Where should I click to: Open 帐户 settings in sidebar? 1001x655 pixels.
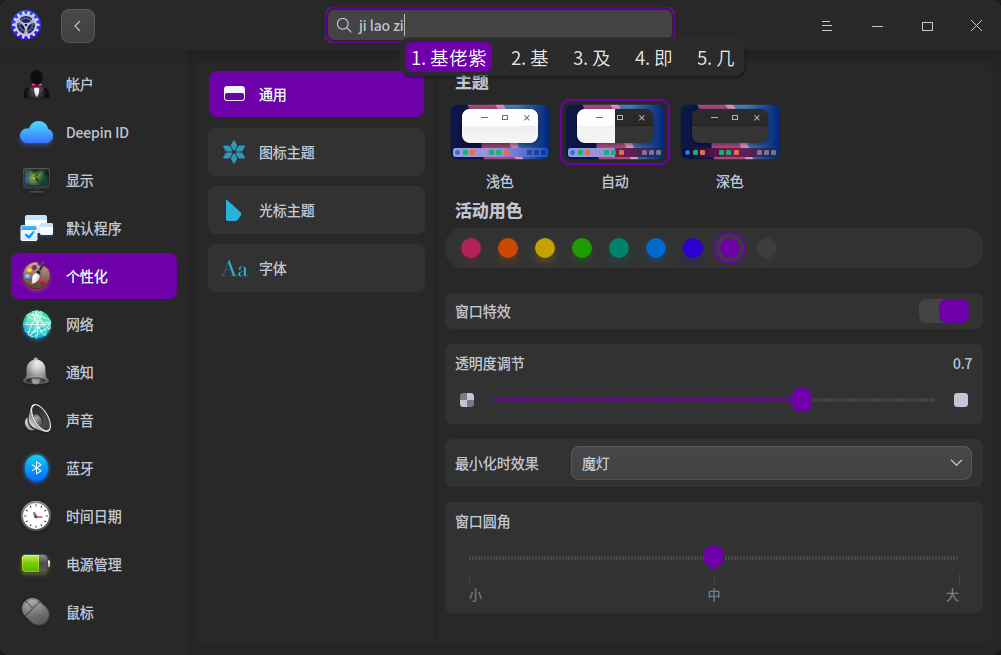click(94, 84)
